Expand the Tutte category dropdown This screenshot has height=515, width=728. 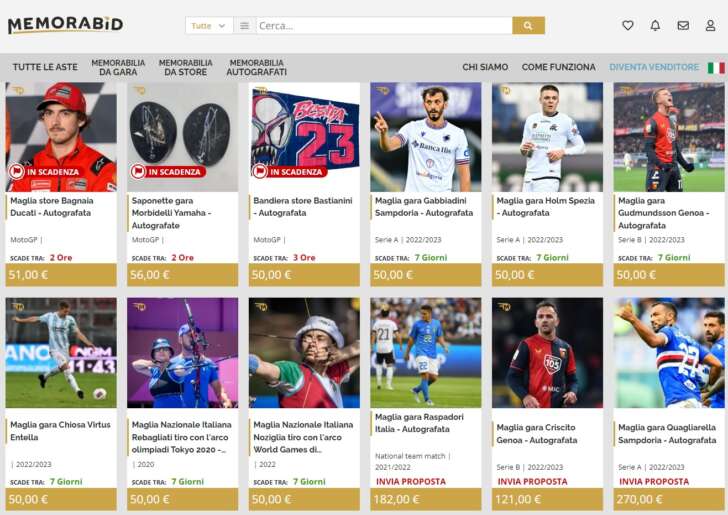tap(208, 26)
